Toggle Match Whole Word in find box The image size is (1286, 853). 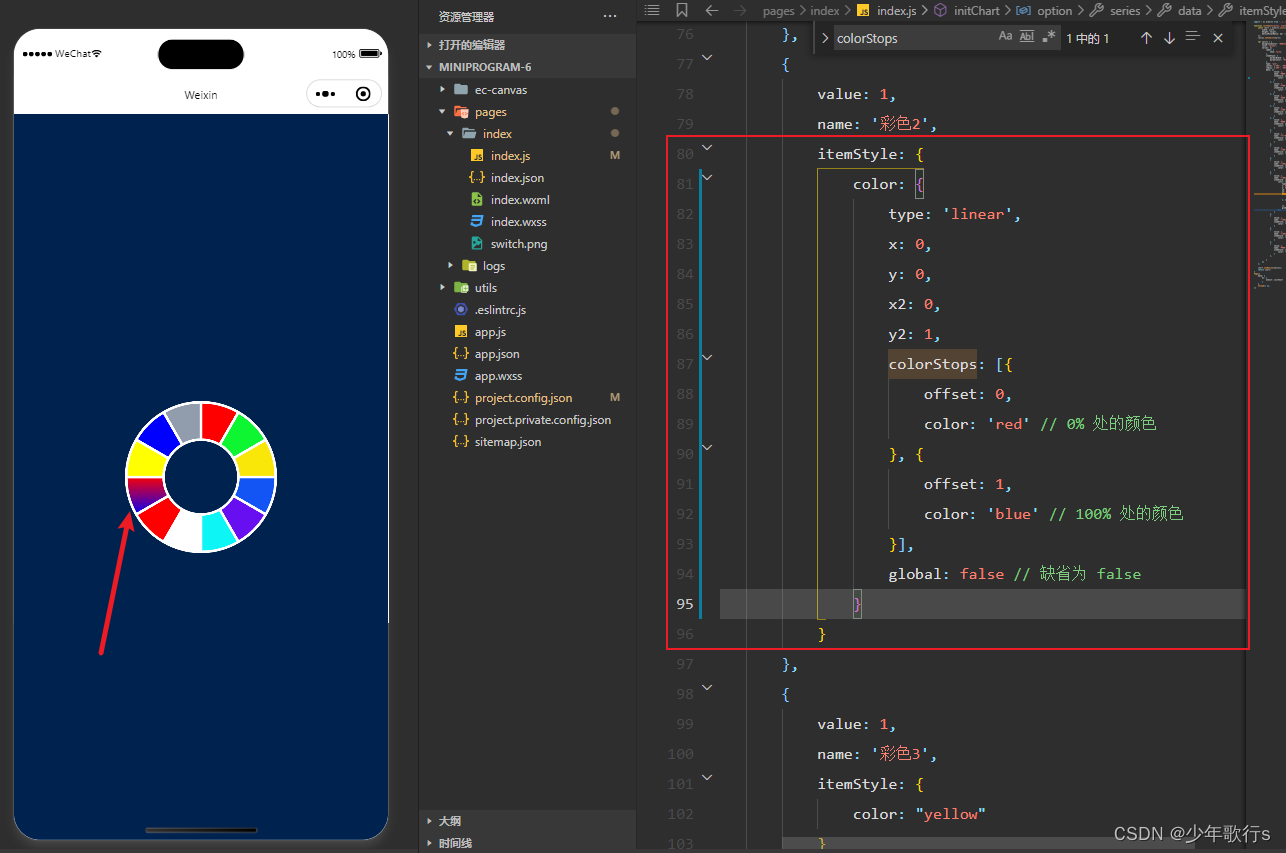[x=1027, y=37]
